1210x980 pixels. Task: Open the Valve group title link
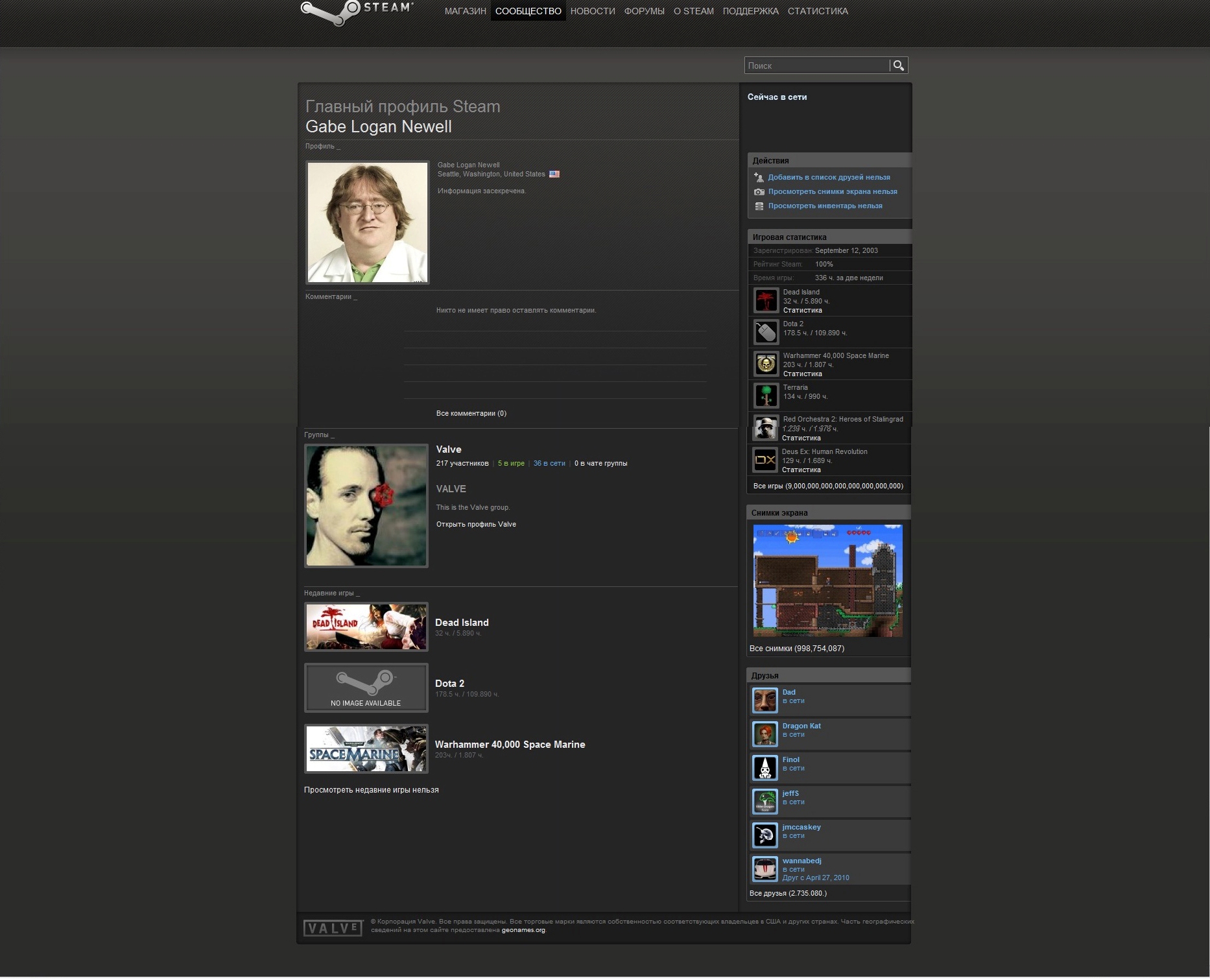click(x=449, y=449)
